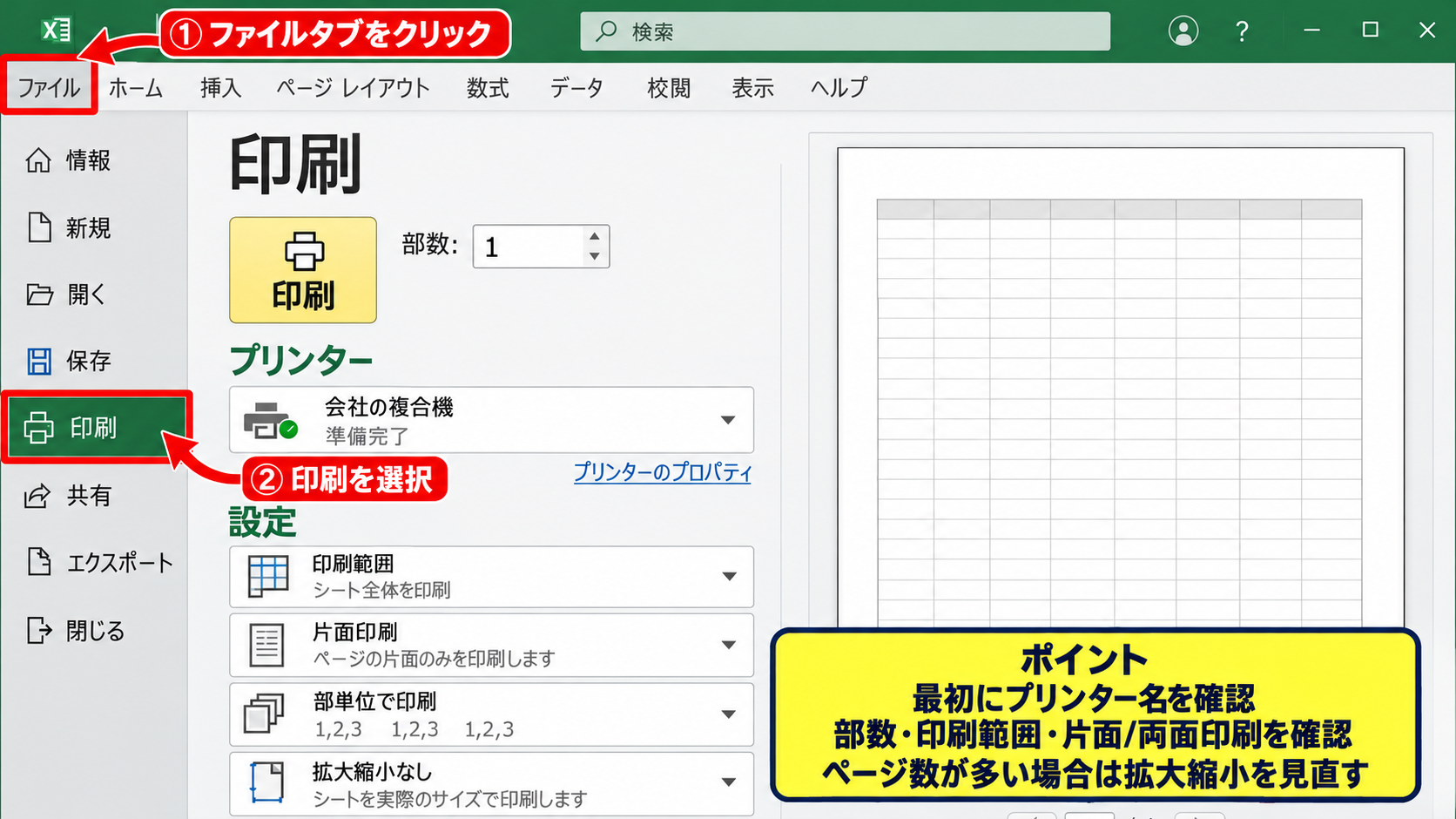This screenshot has height=819, width=1456.
Task: Click the 共有 share icon
Action: [x=38, y=496]
